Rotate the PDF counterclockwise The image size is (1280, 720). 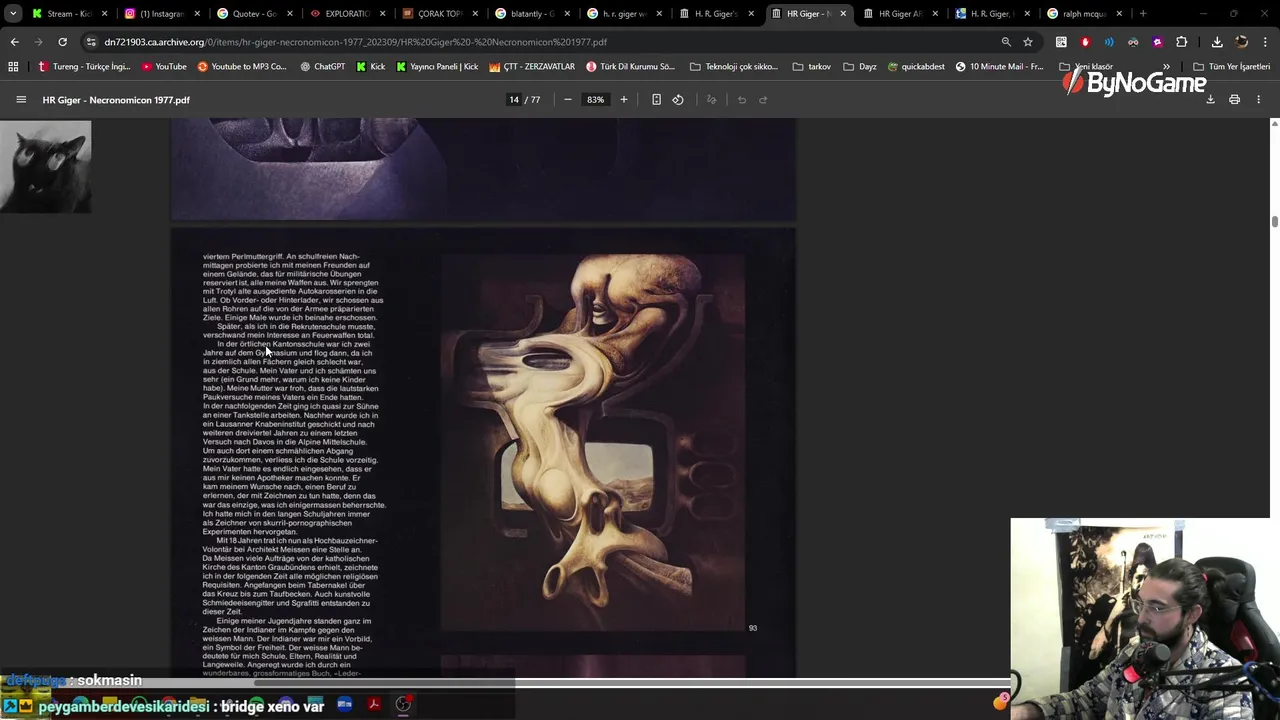(678, 100)
